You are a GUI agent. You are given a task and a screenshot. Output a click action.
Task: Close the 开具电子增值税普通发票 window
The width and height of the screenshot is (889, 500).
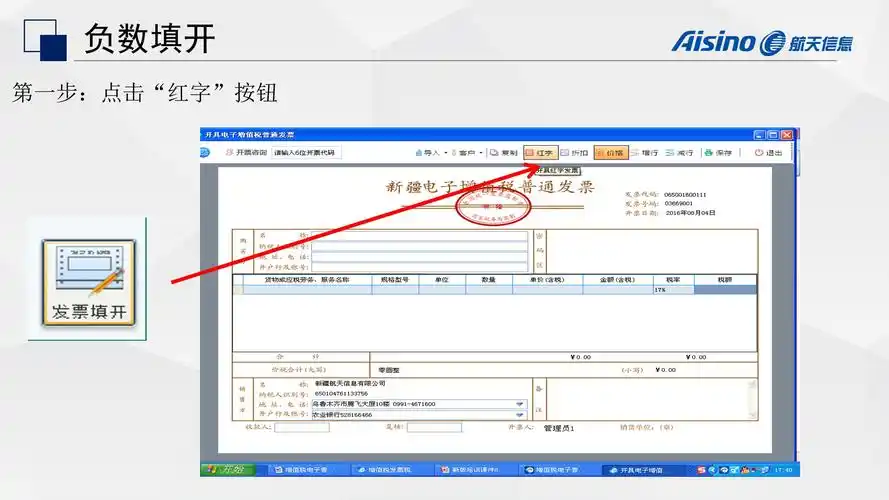[x=786, y=135]
